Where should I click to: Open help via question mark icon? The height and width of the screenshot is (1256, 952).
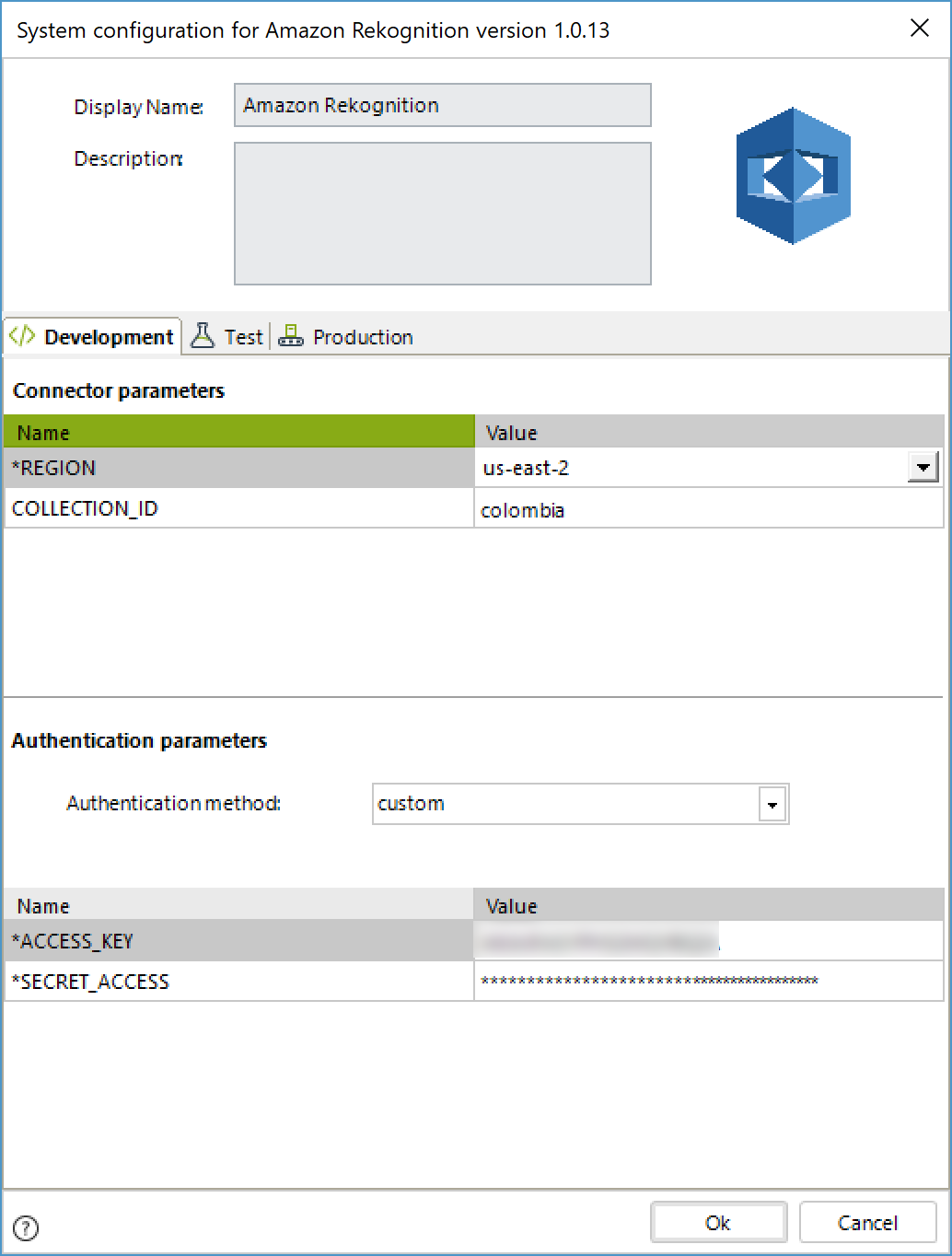point(27,1227)
